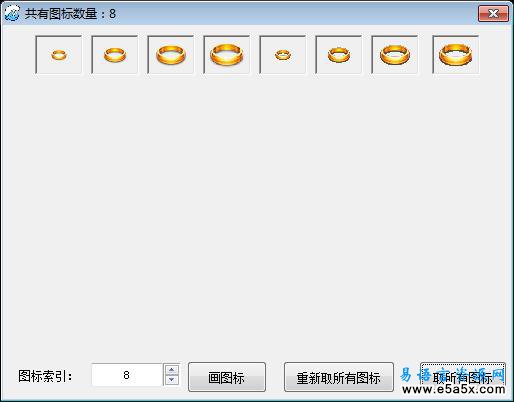Close the window with red X button
Viewport: 514px width, 402px height.
pos(493,14)
